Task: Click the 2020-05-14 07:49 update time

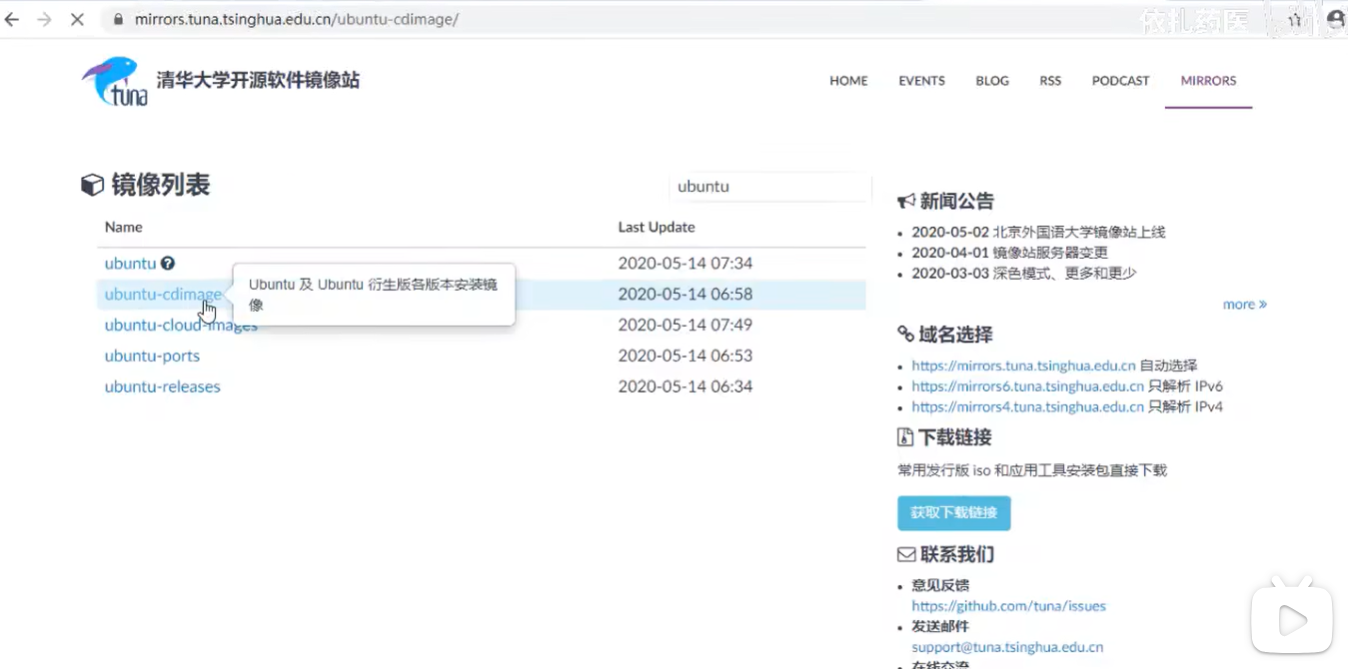Action: (x=685, y=325)
